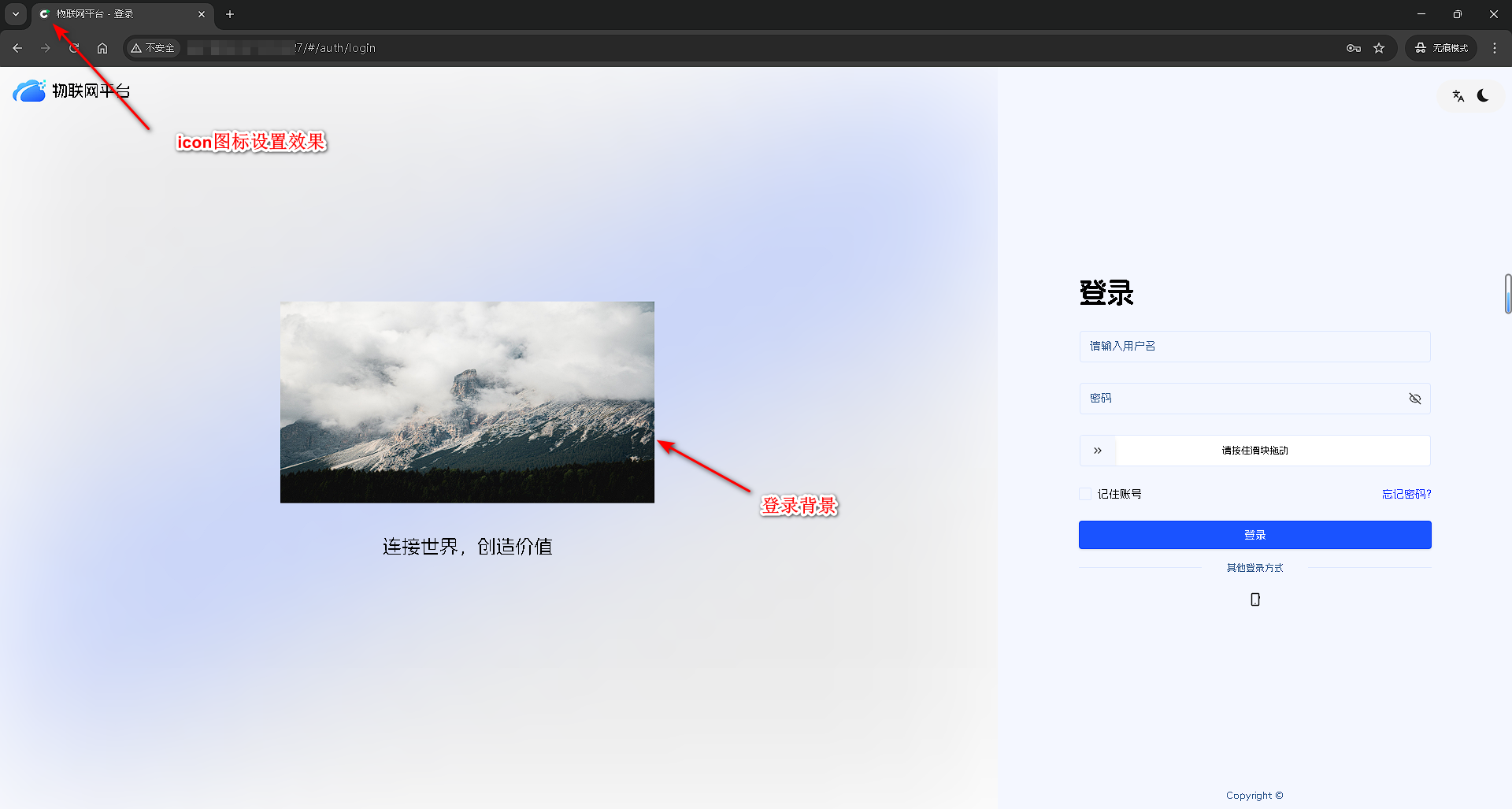This screenshot has height=809, width=1512.
Task: Expand the 不安全 site security info
Action: point(153,48)
